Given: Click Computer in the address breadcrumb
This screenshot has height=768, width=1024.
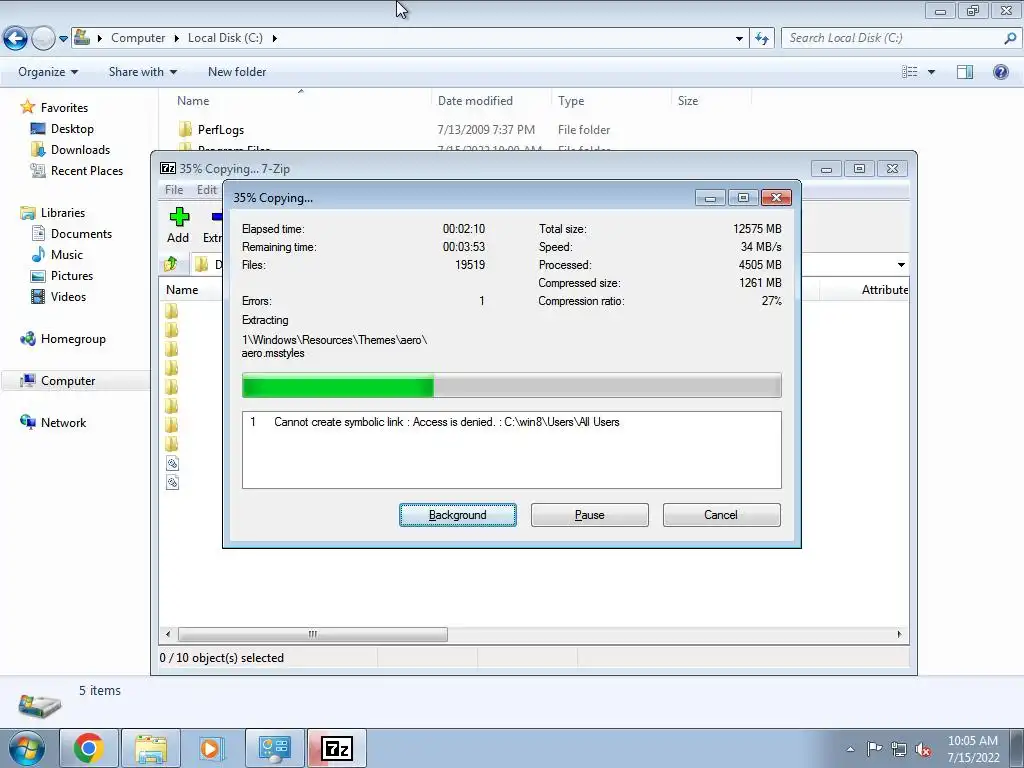Looking at the screenshot, I should point(138,38).
